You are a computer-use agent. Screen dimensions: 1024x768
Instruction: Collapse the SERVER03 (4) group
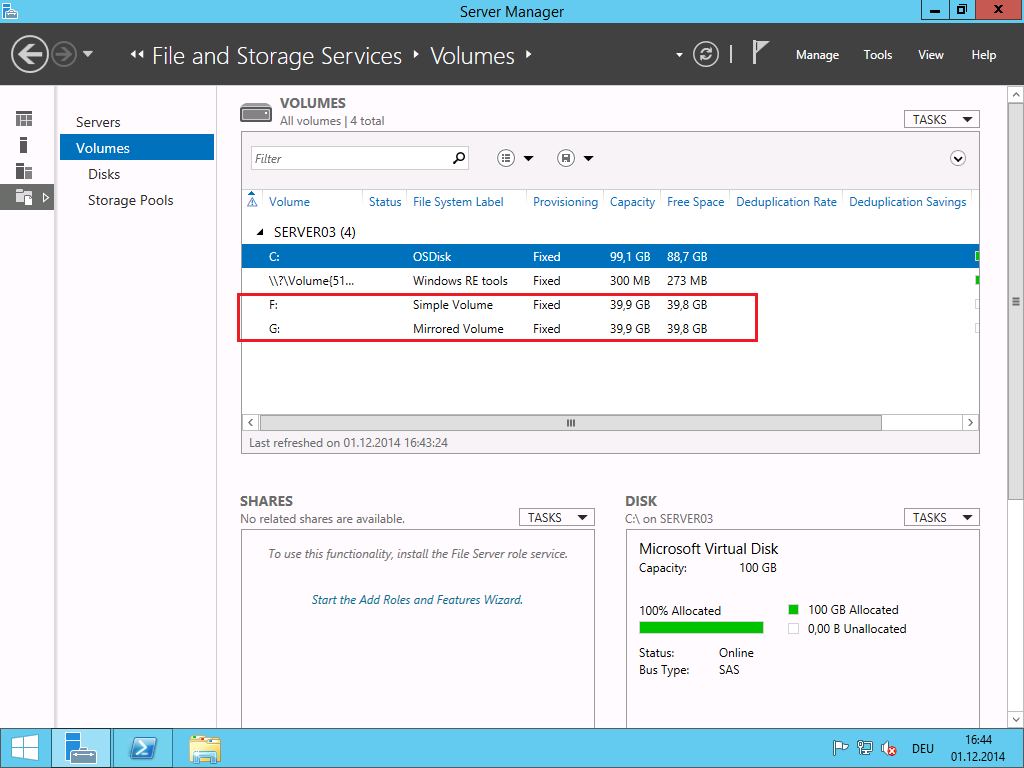[260, 232]
